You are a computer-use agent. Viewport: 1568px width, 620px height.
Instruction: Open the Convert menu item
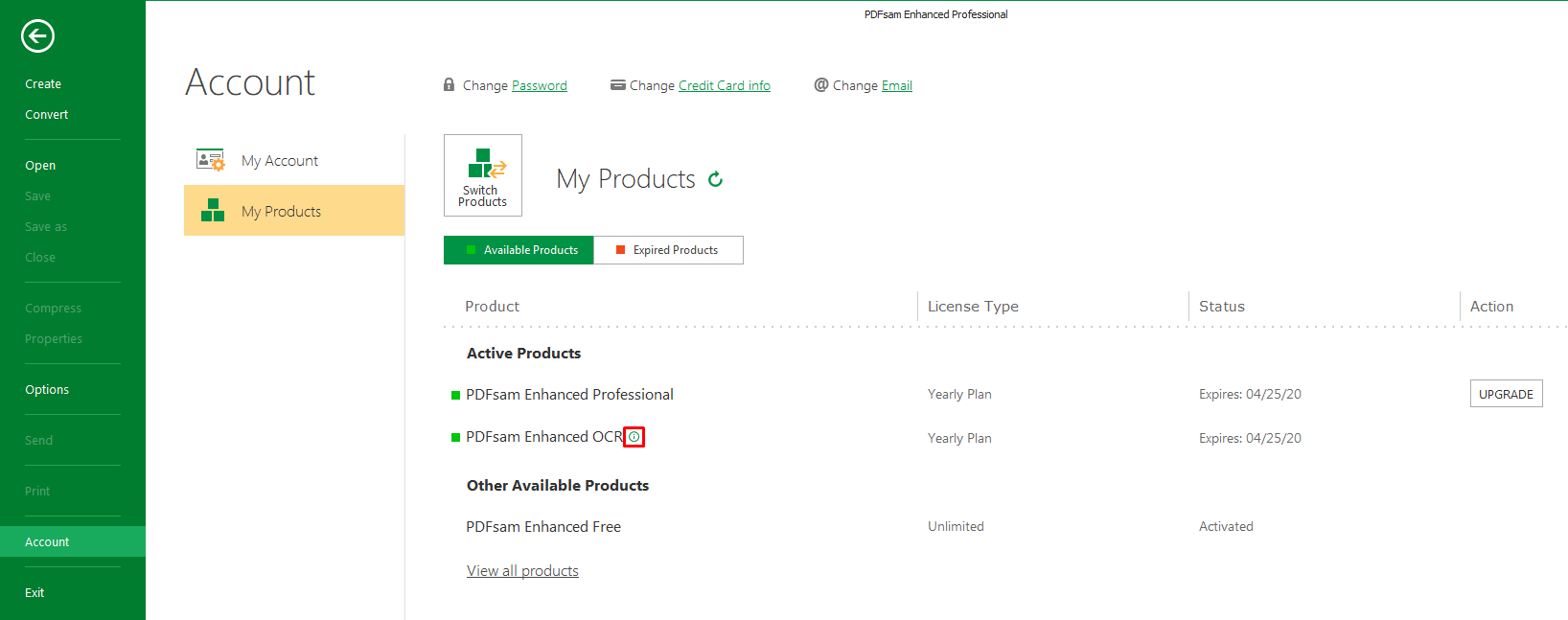(47, 115)
